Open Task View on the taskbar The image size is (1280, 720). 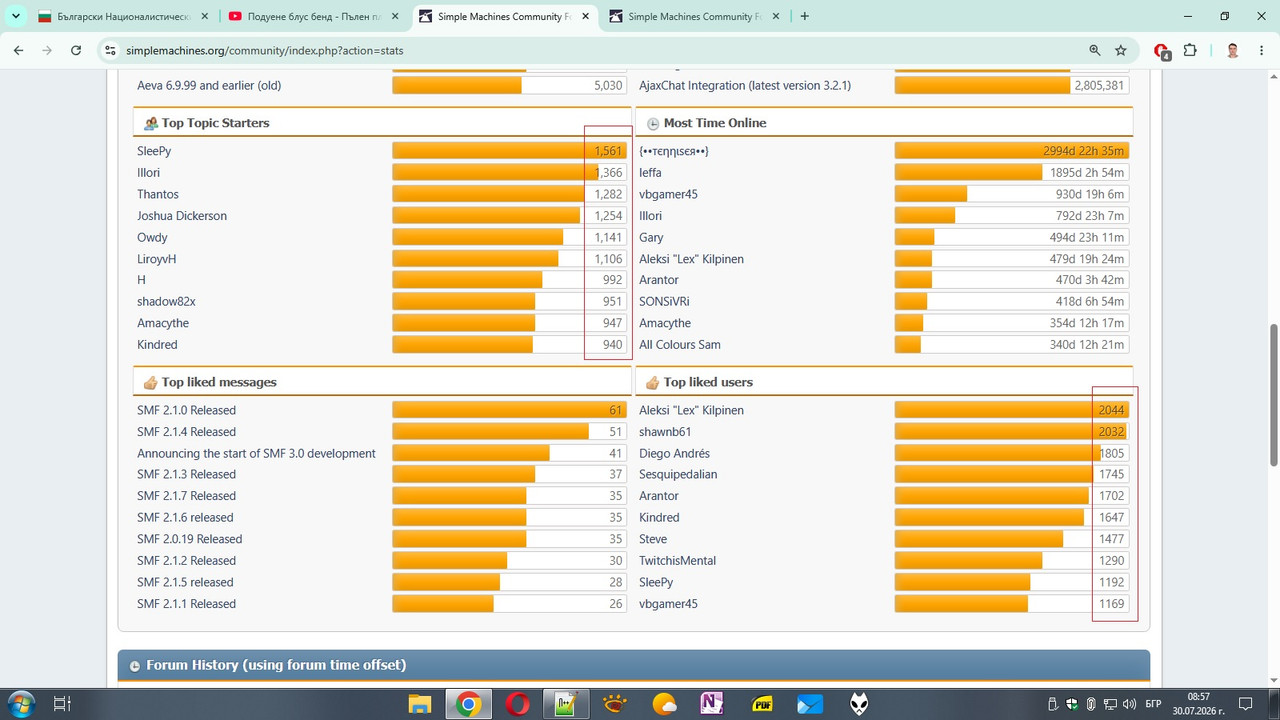62,703
